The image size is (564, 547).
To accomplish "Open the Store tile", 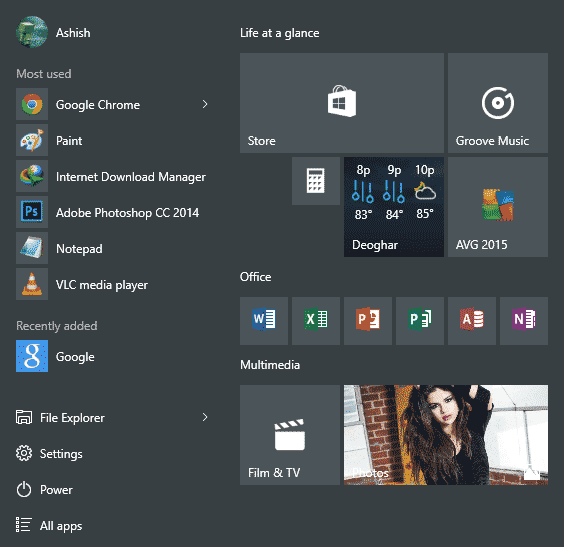I will click(342, 103).
